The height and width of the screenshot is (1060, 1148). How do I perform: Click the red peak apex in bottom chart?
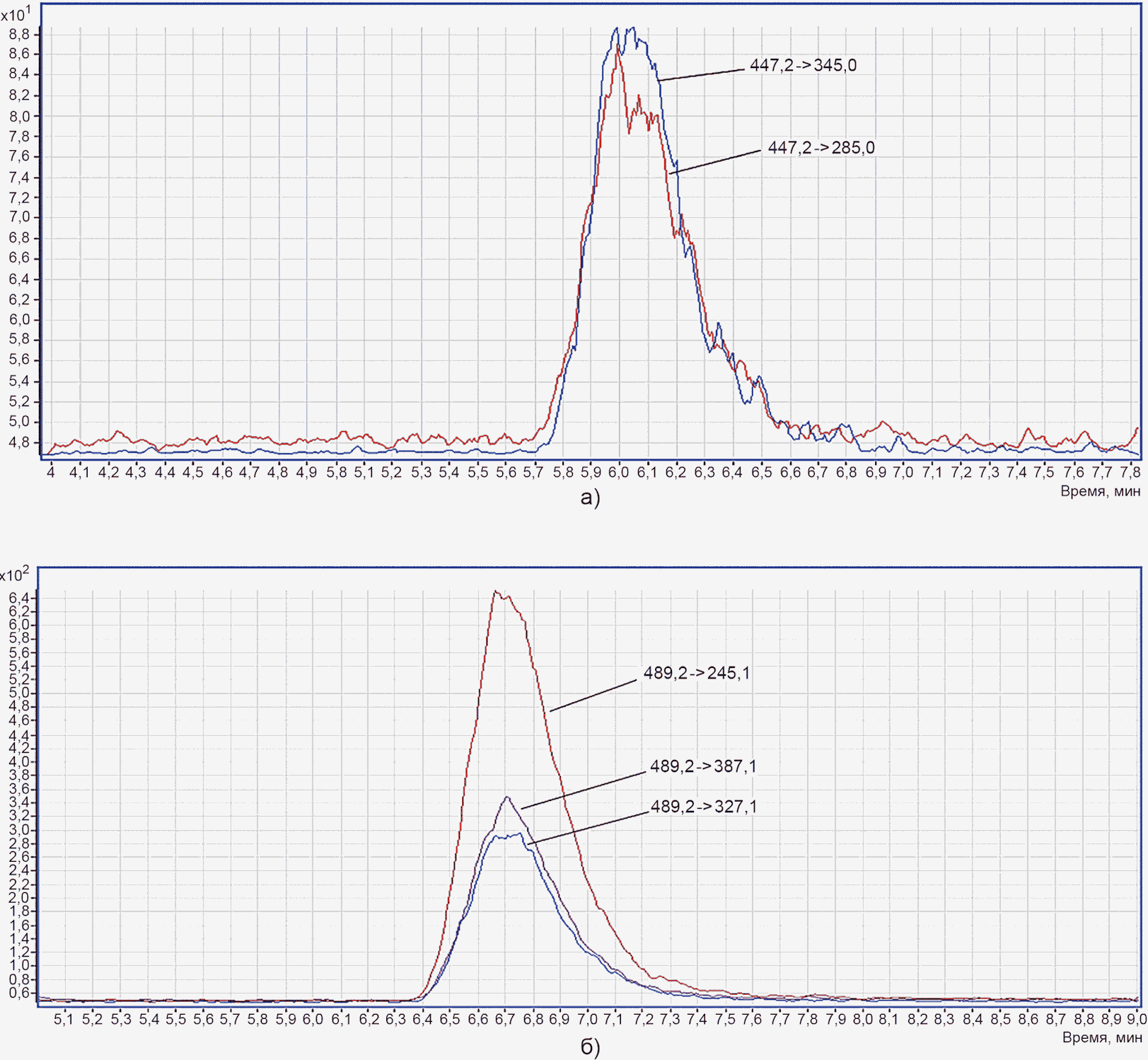(x=496, y=592)
